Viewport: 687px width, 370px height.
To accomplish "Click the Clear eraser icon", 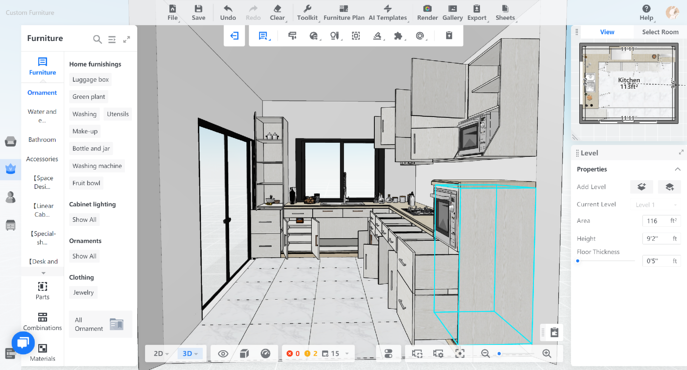I will (277, 13).
